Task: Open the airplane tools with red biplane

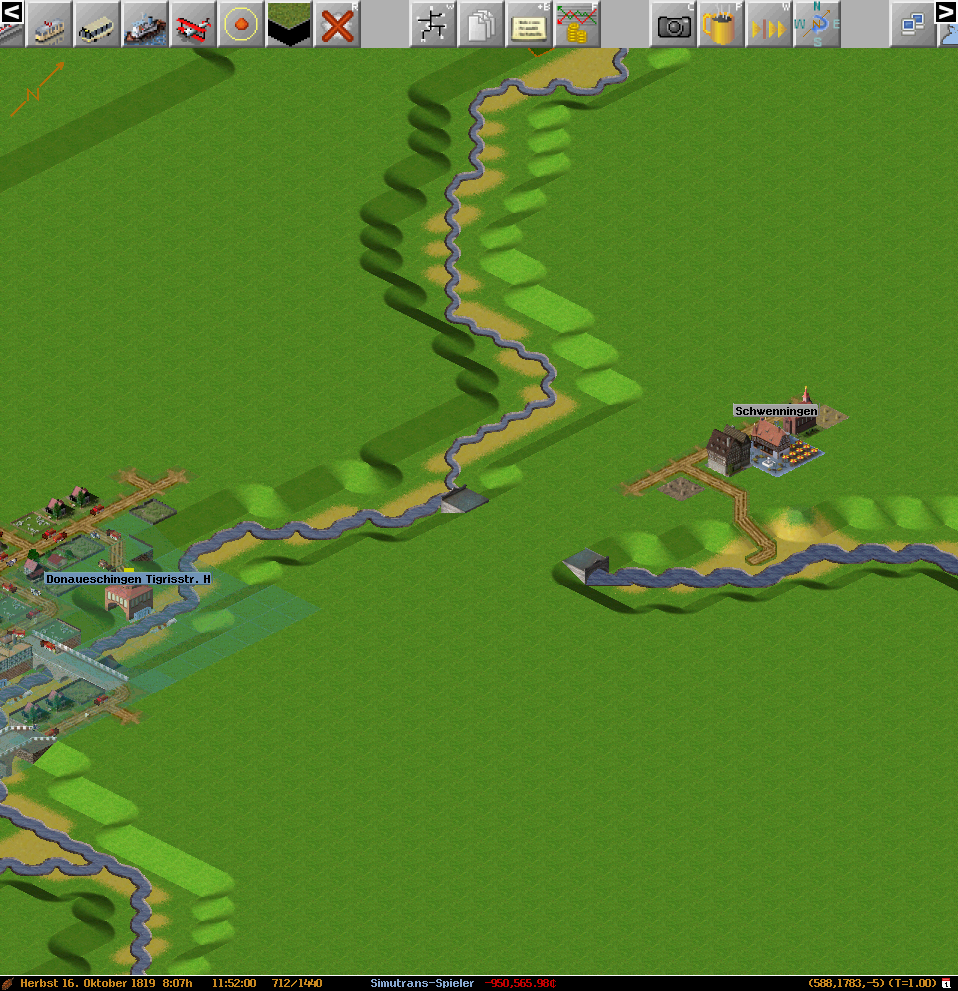Action: pyautogui.click(x=193, y=25)
